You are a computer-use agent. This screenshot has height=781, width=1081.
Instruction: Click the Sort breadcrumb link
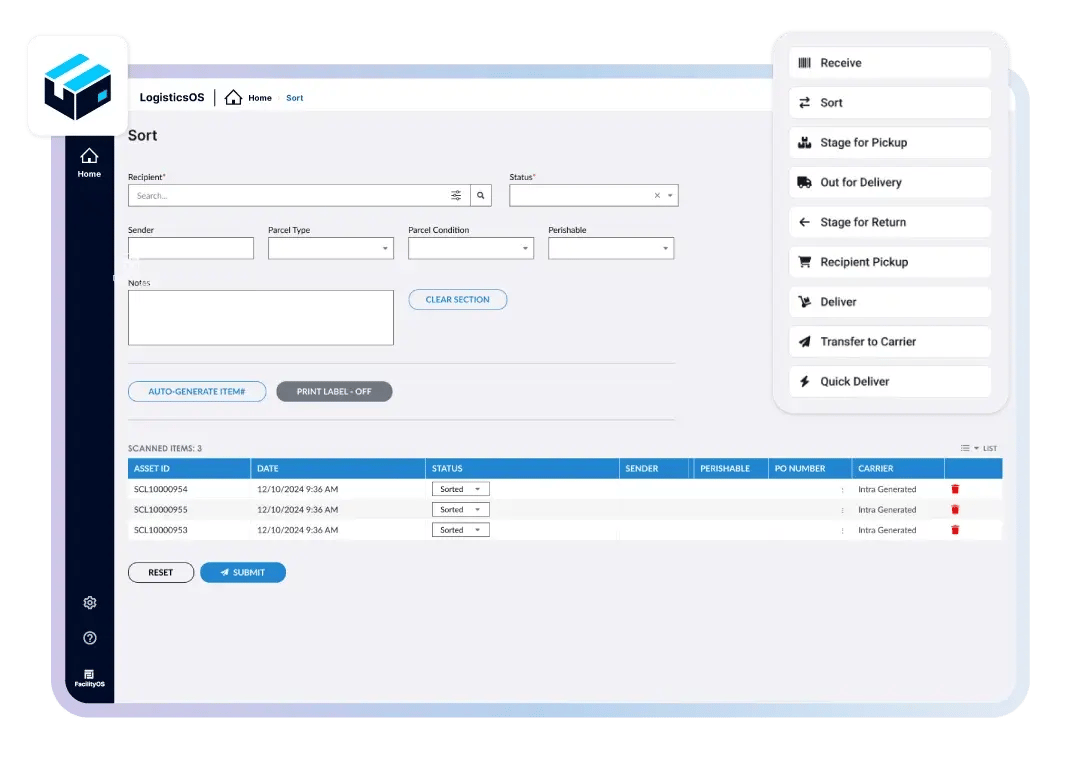[294, 98]
